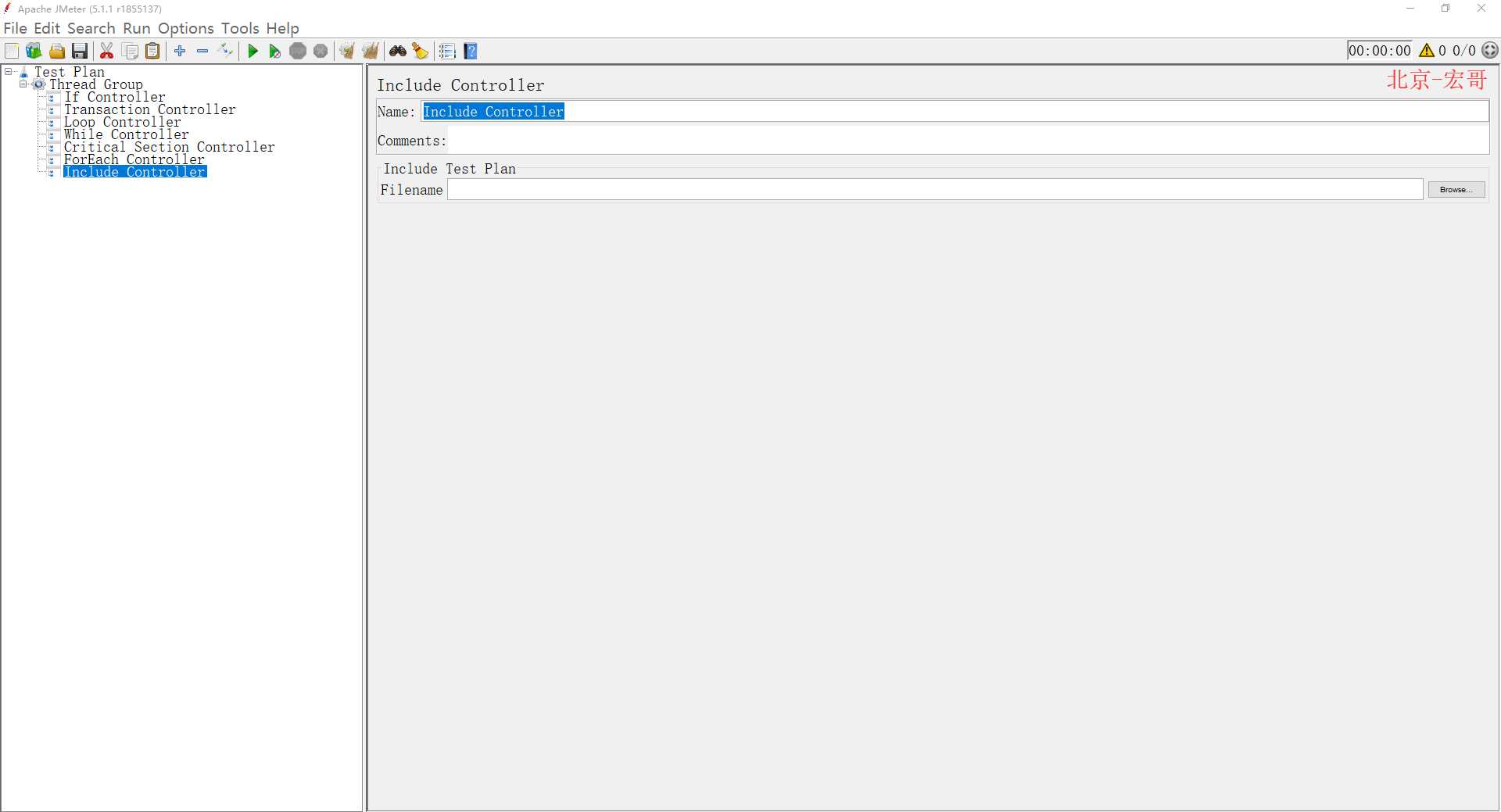
Task: Select Transaction Controller in the tree
Action: coord(150,109)
